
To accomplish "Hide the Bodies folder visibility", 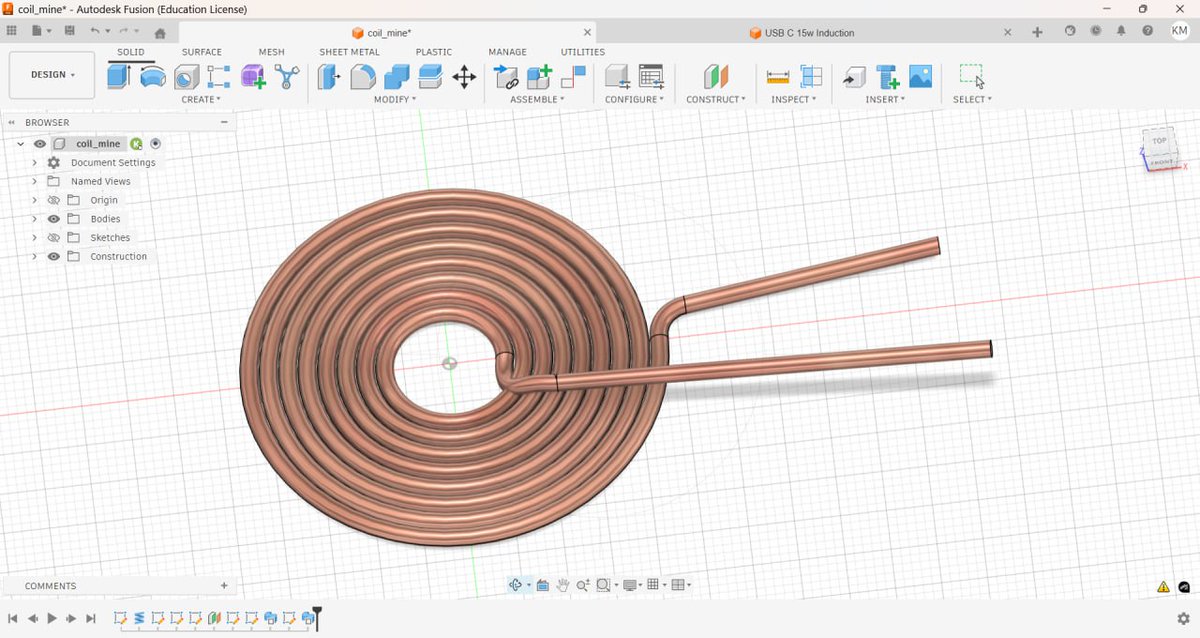I will (54, 219).
